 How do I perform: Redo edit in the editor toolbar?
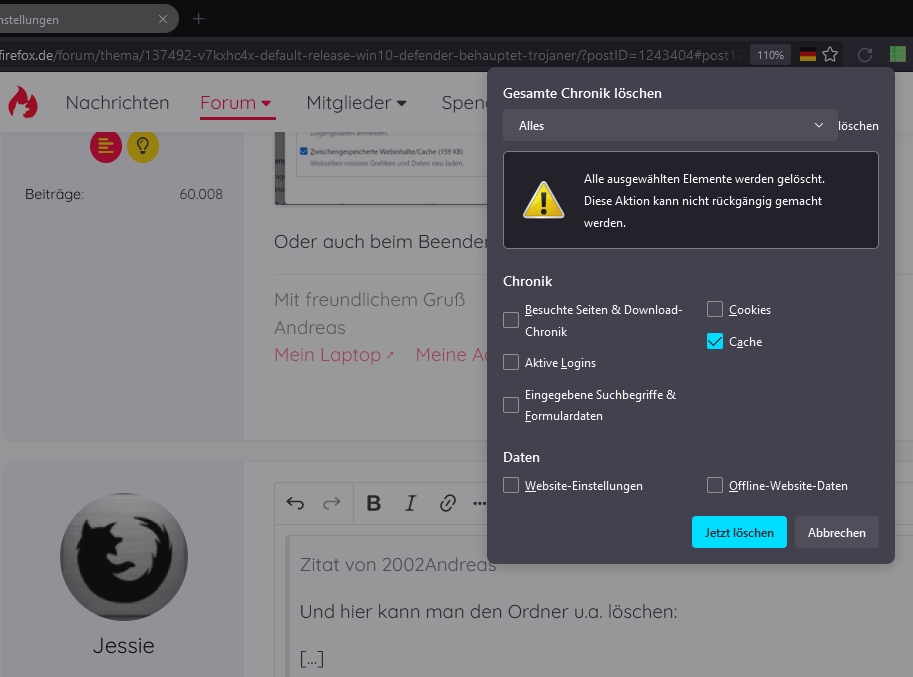[x=332, y=503]
